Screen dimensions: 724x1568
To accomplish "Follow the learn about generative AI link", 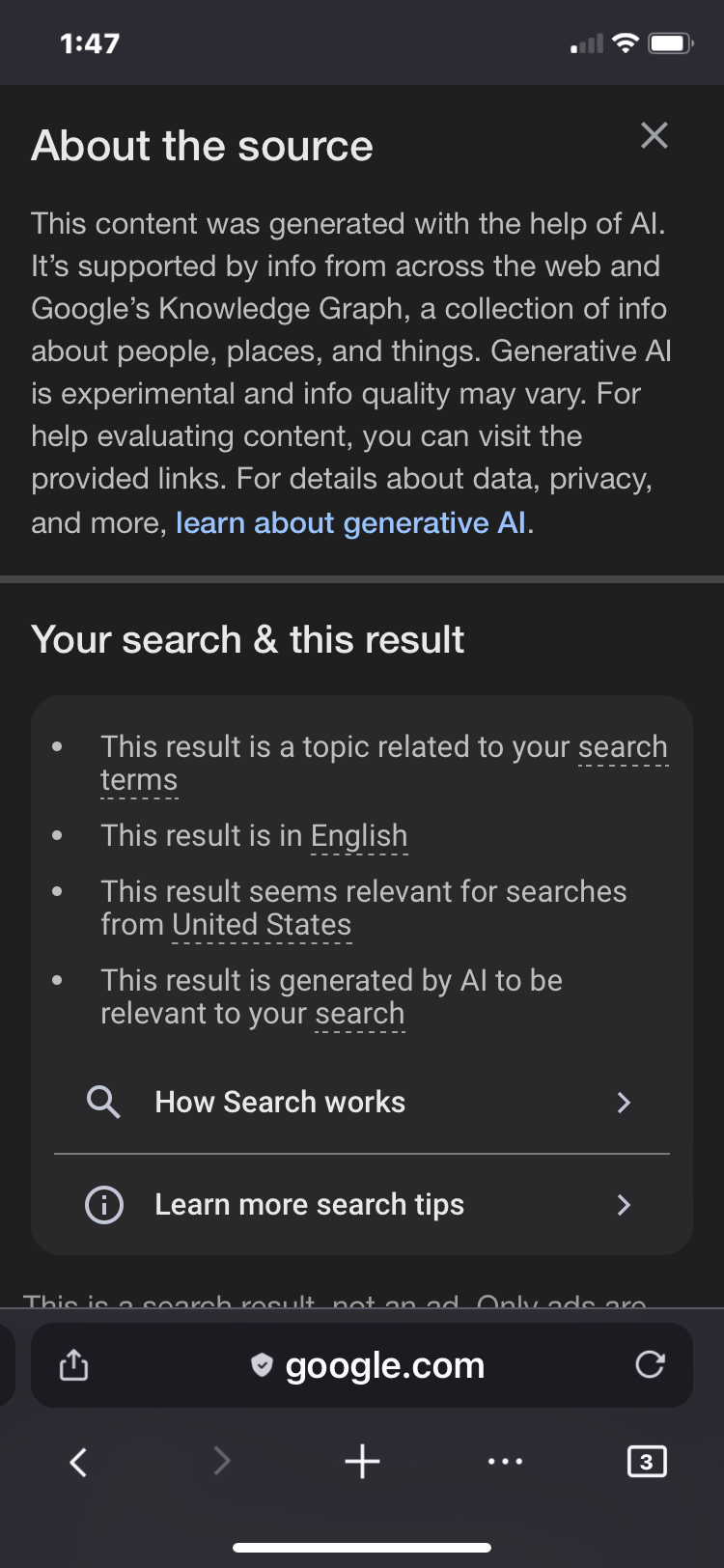I will pos(350,523).
